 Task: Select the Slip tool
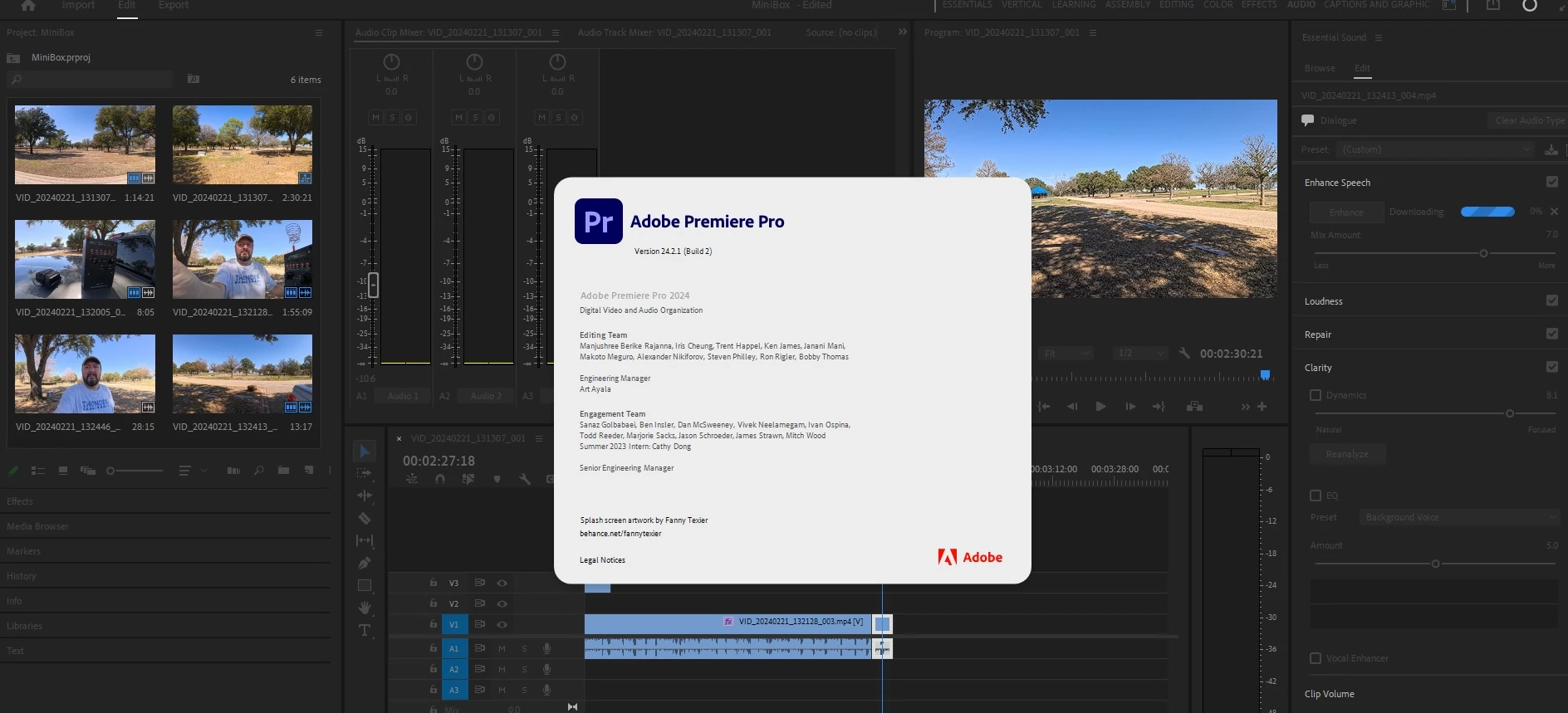(364, 540)
